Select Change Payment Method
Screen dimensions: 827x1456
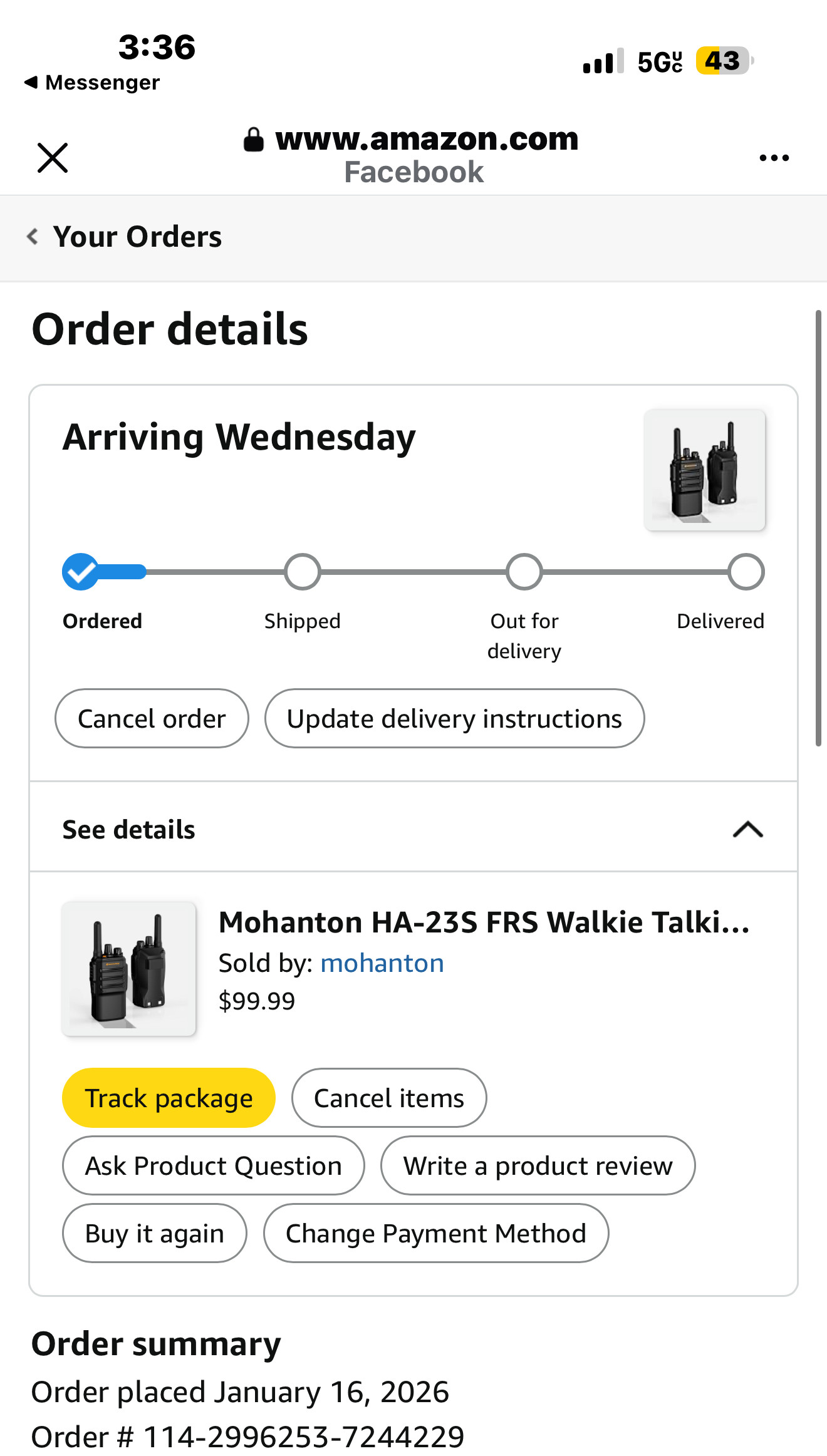(436, 1233)
